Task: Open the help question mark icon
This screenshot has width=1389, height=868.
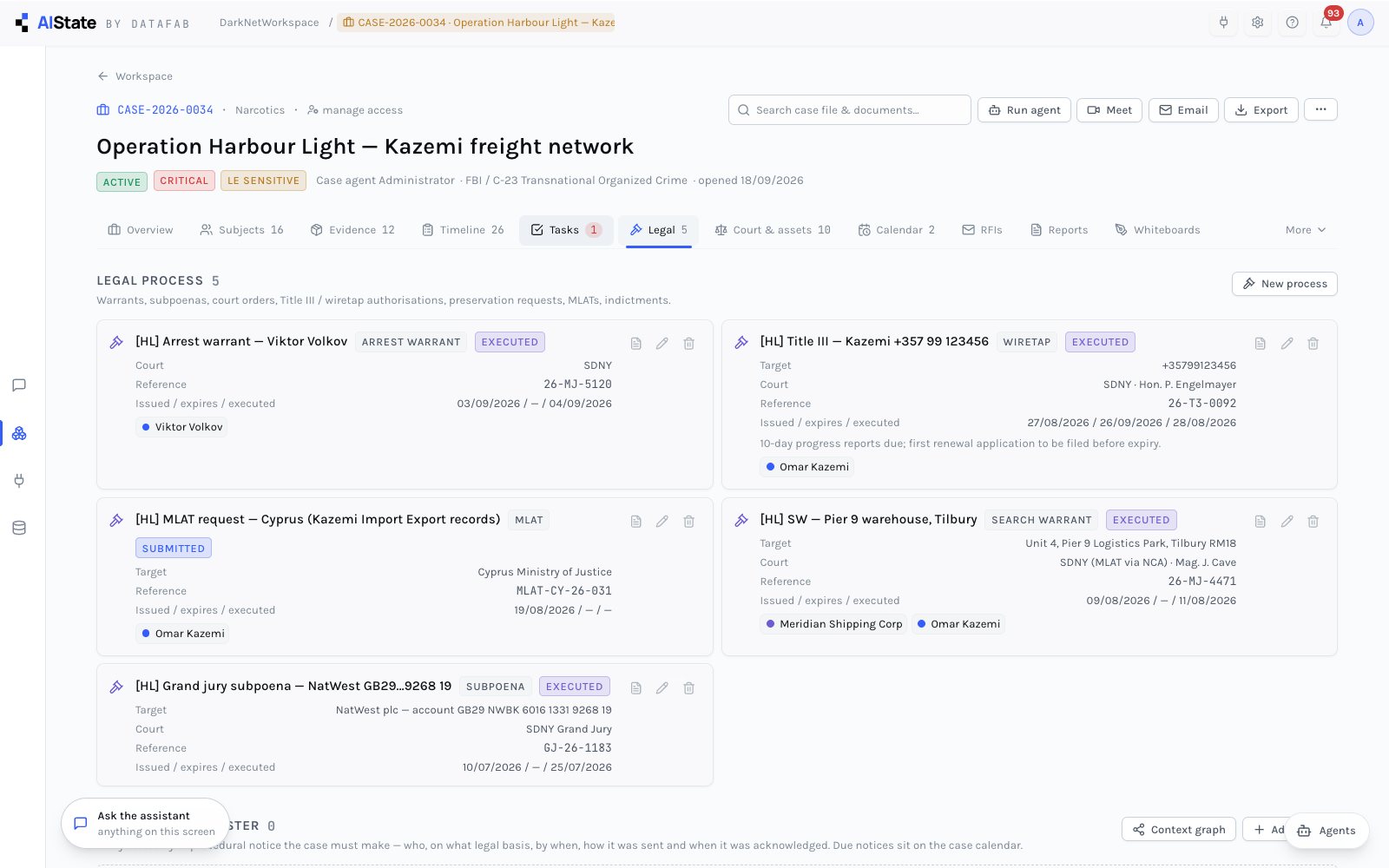Action: [1292, 23]
